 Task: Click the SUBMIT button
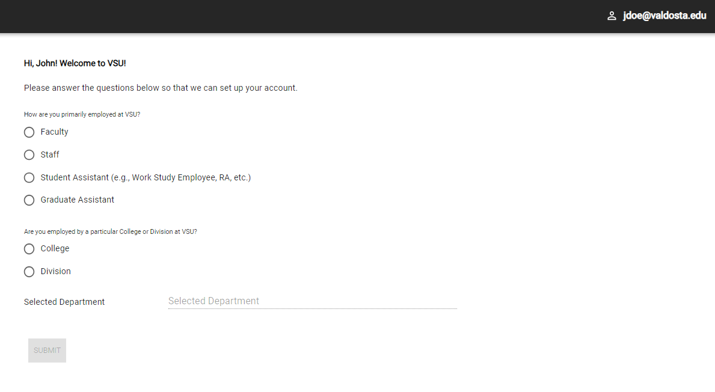coord(47,350)
